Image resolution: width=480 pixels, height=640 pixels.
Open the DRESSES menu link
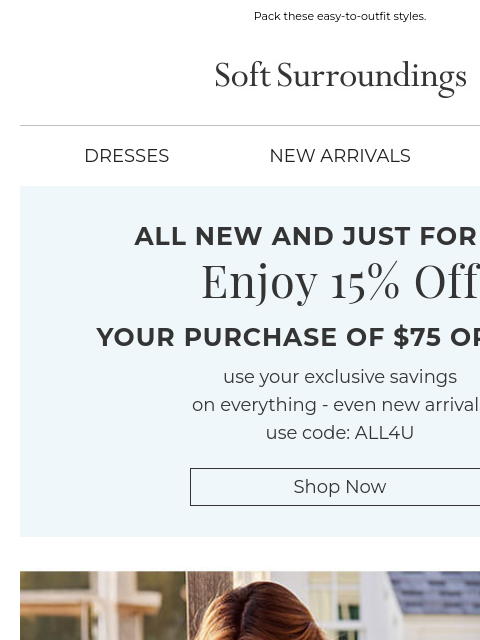point(127,156)
